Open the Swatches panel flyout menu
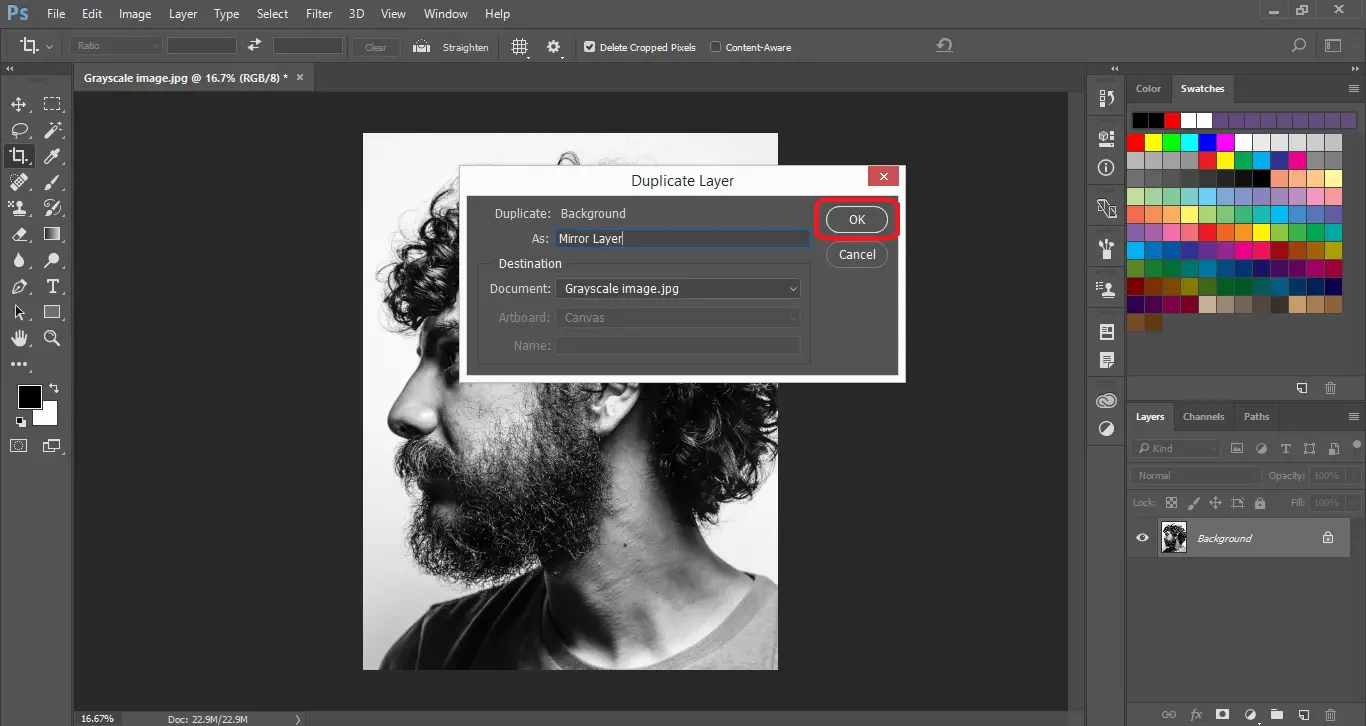Viewport: 1366px width, 726px height. click(x=1355, y=89)
